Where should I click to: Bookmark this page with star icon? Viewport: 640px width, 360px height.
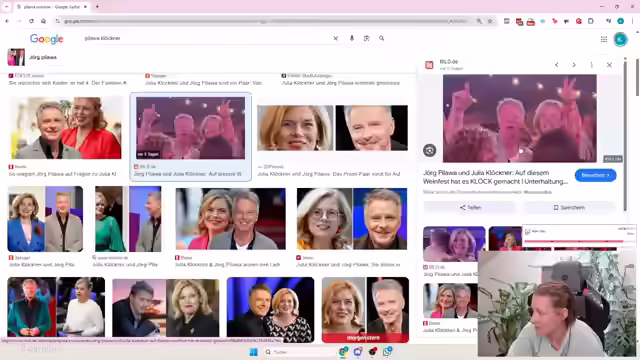(x=490, y=21)
